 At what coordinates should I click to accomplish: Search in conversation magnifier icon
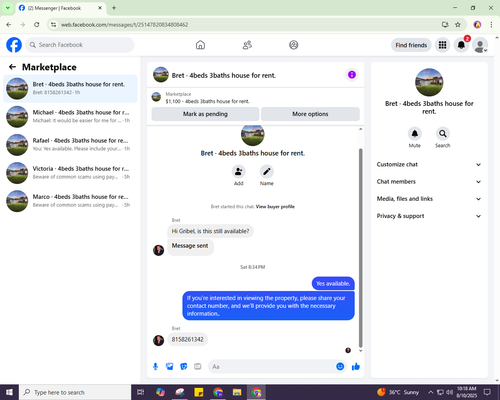click(x=443, y=134)
